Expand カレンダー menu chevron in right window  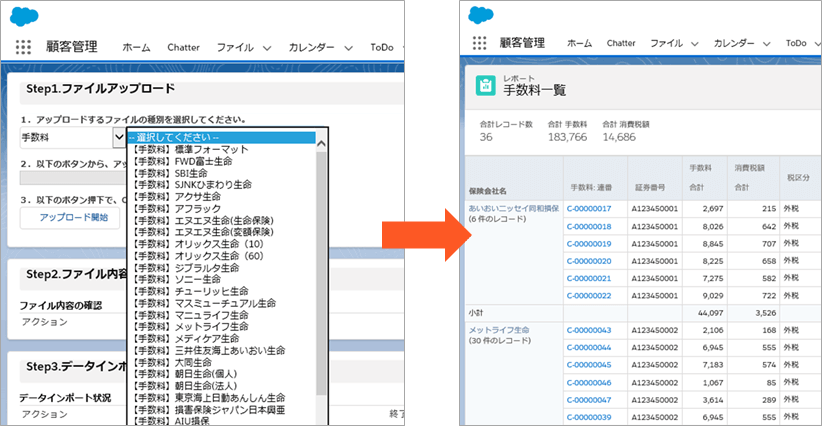(x=766, y=44)
